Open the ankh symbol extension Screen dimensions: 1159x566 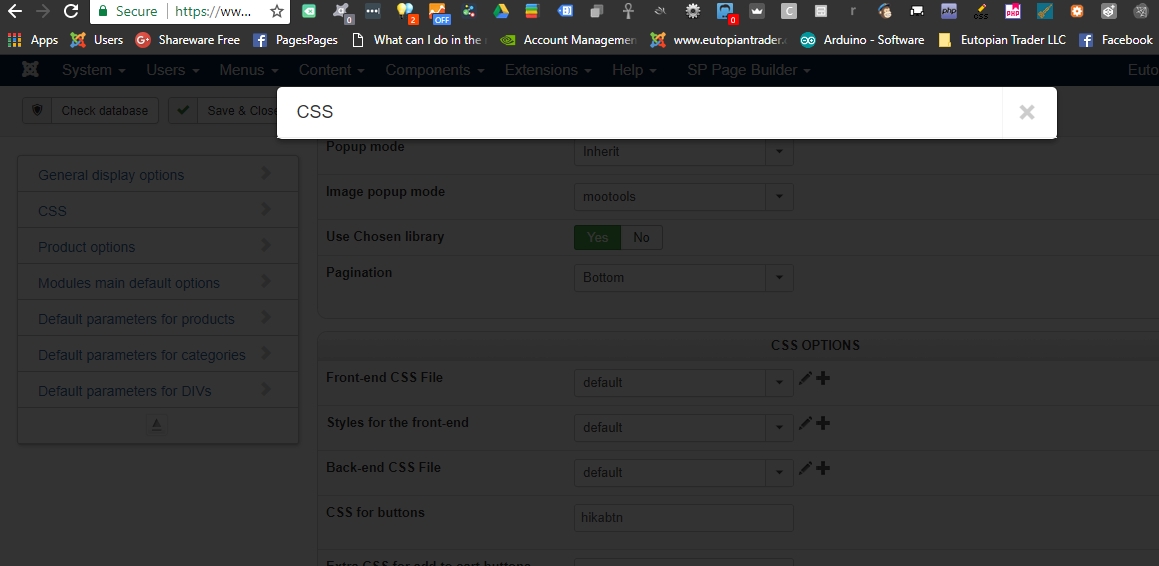click(628, 11)
